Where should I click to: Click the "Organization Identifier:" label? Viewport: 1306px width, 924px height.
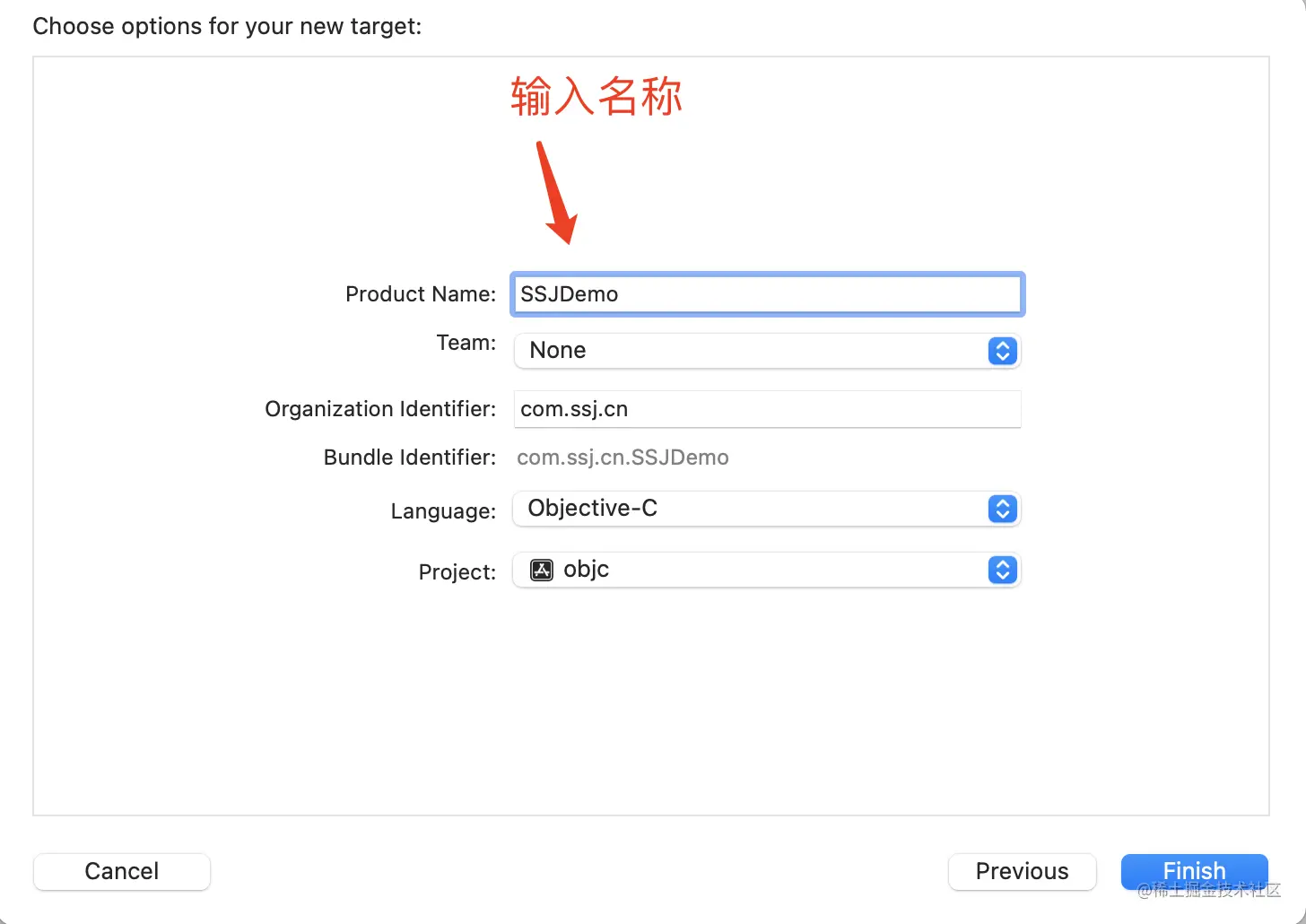[x=380, y=409]
